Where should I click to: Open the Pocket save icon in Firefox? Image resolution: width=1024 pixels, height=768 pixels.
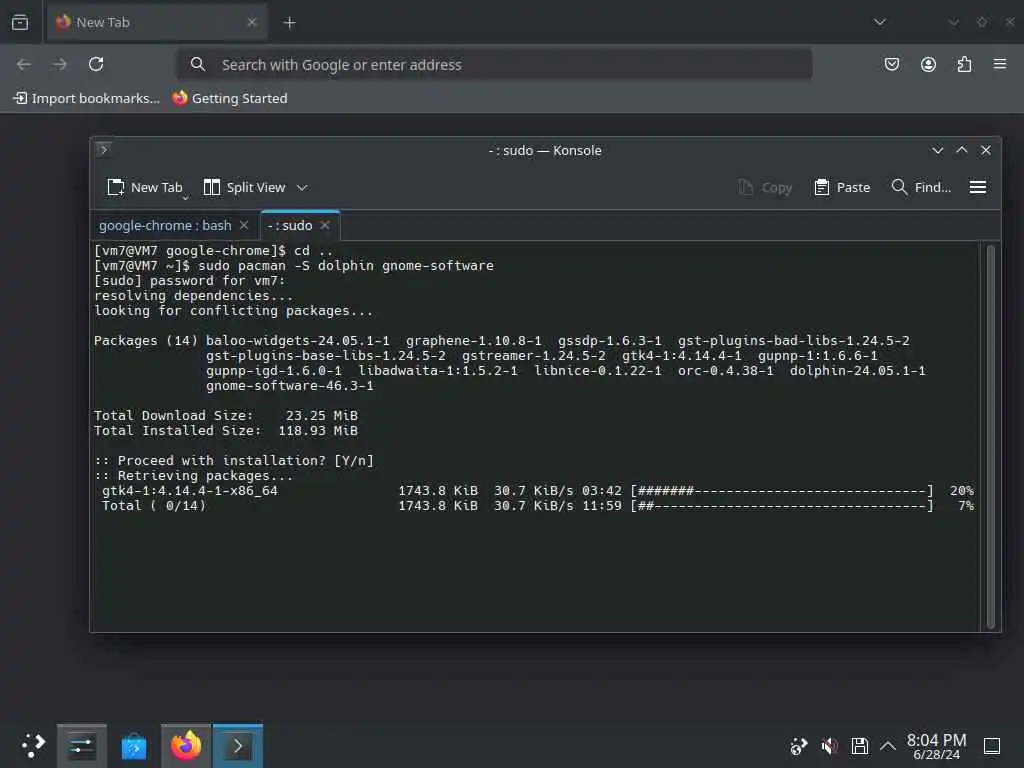point(891,64)
